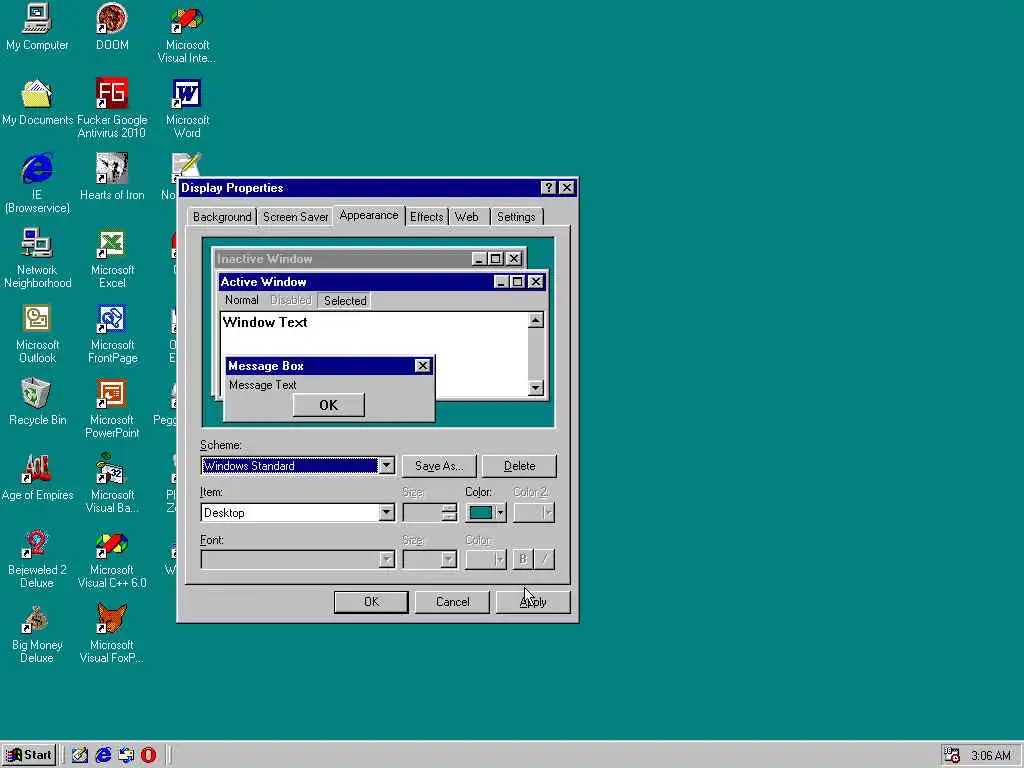This screenshot has height=768, width=1024.
Task: Select the Microsoft Word shortcut
Action: (x=187, y=109)
